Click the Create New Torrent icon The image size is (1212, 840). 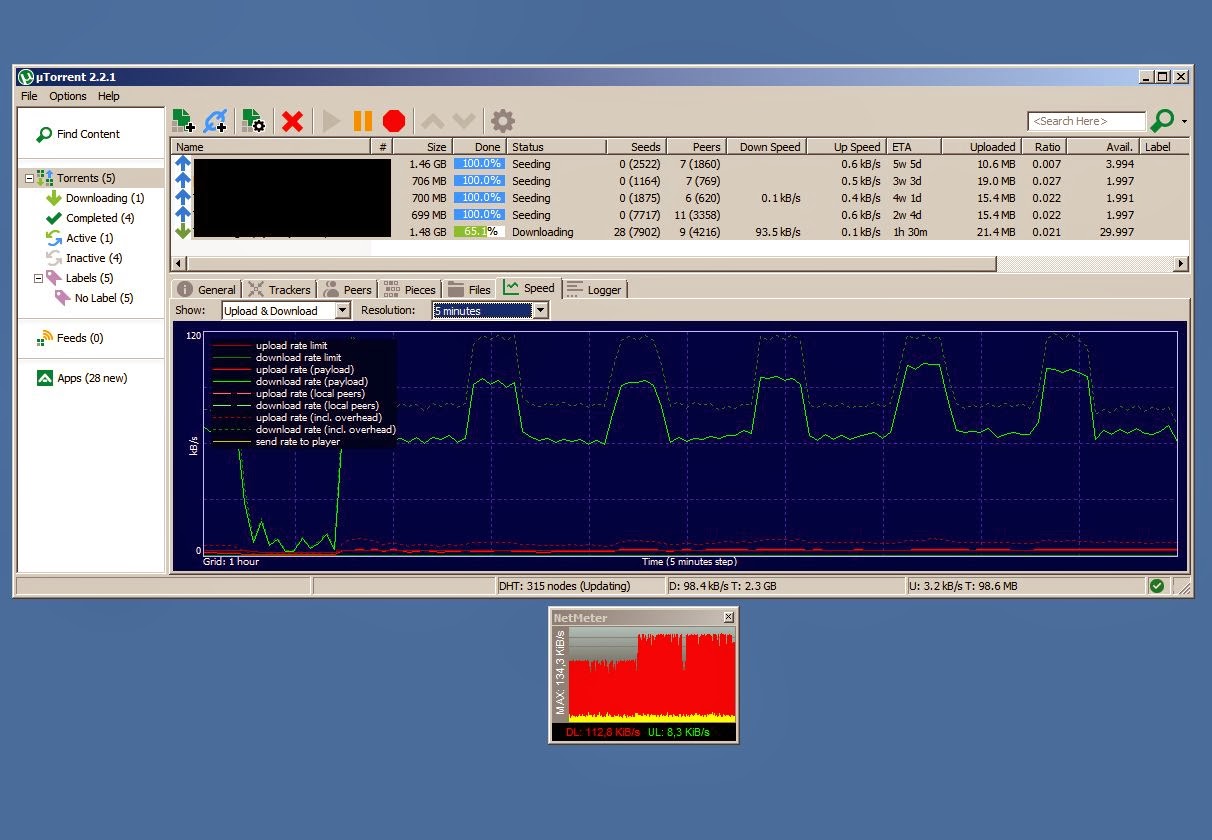pyautogui.click(x=253, y=121)
